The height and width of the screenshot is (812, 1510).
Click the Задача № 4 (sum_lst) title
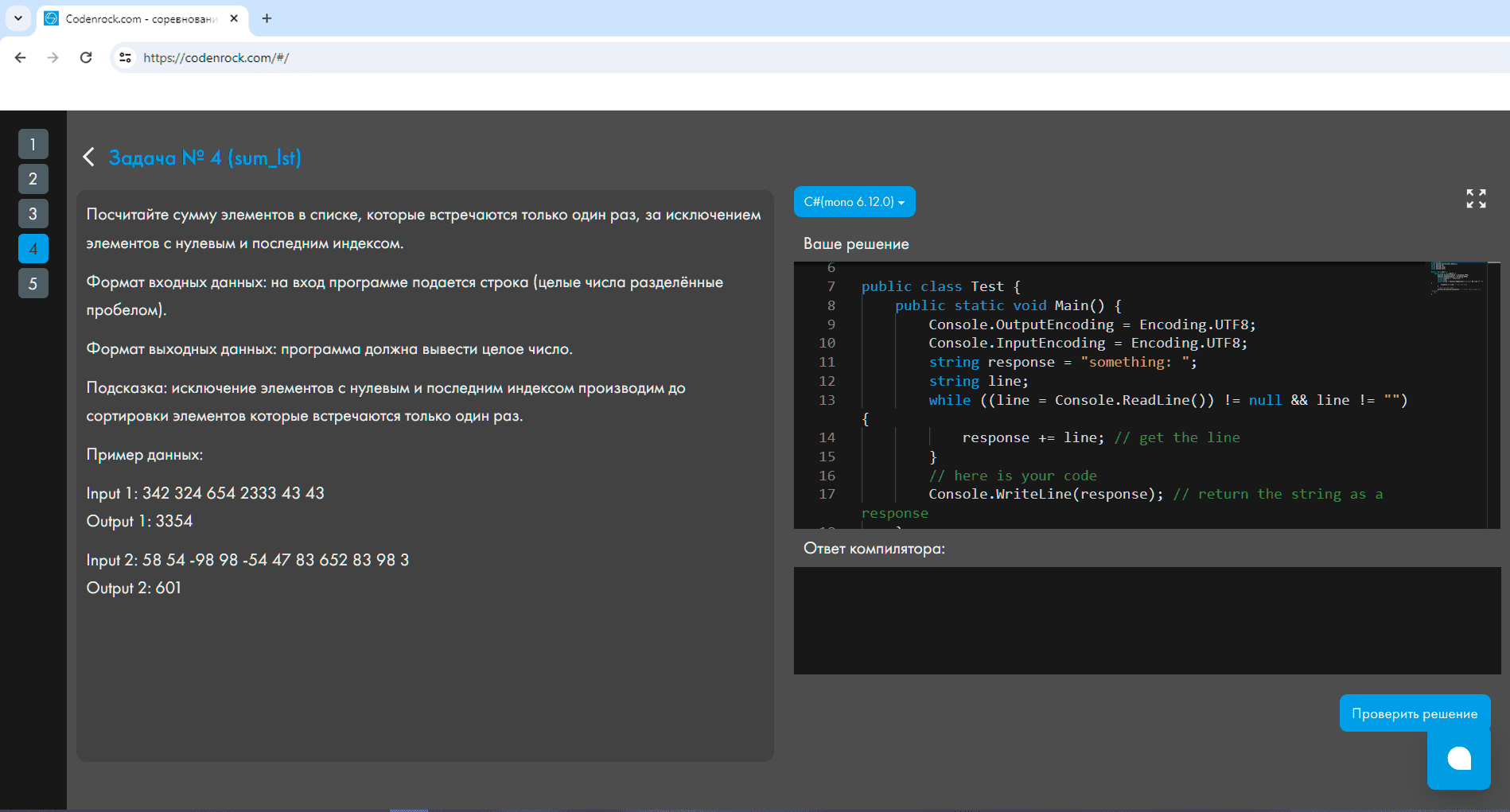tap(204, 157)
